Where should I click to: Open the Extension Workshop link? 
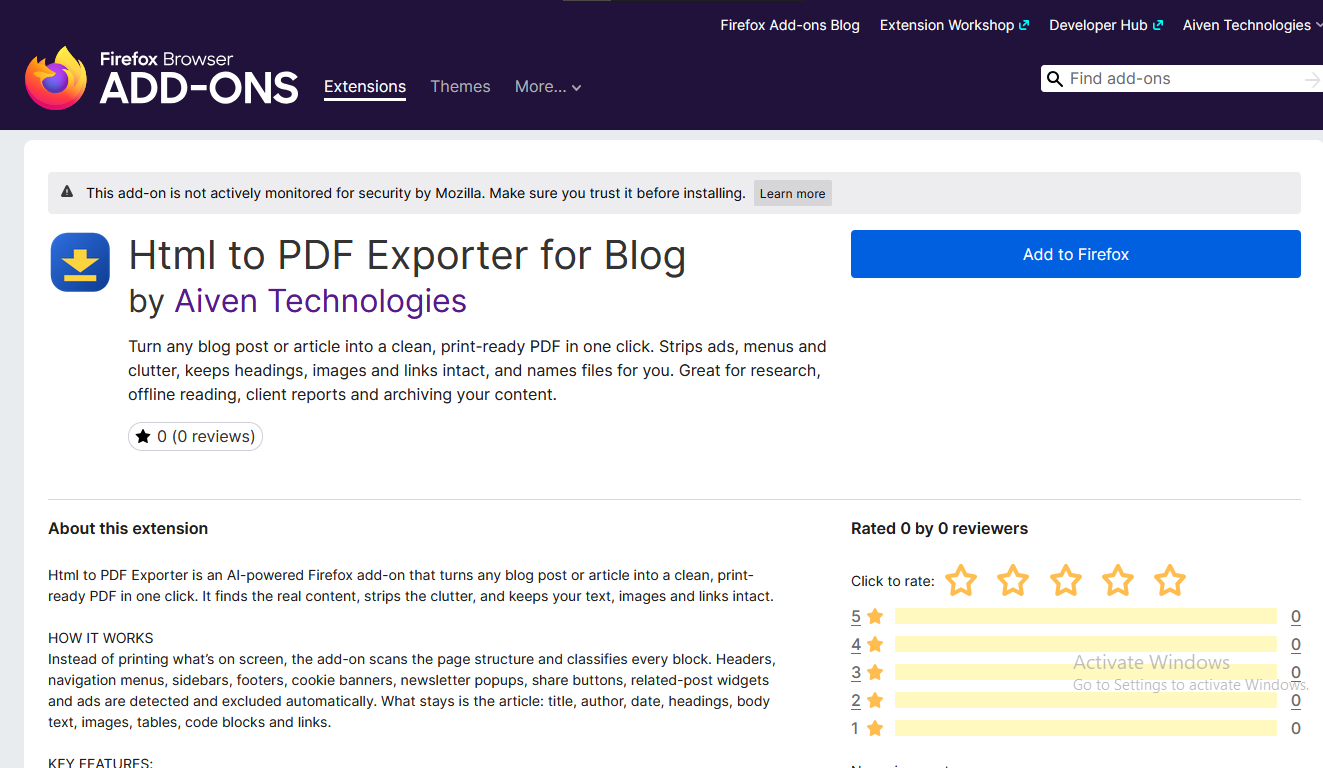click(954, 25)
